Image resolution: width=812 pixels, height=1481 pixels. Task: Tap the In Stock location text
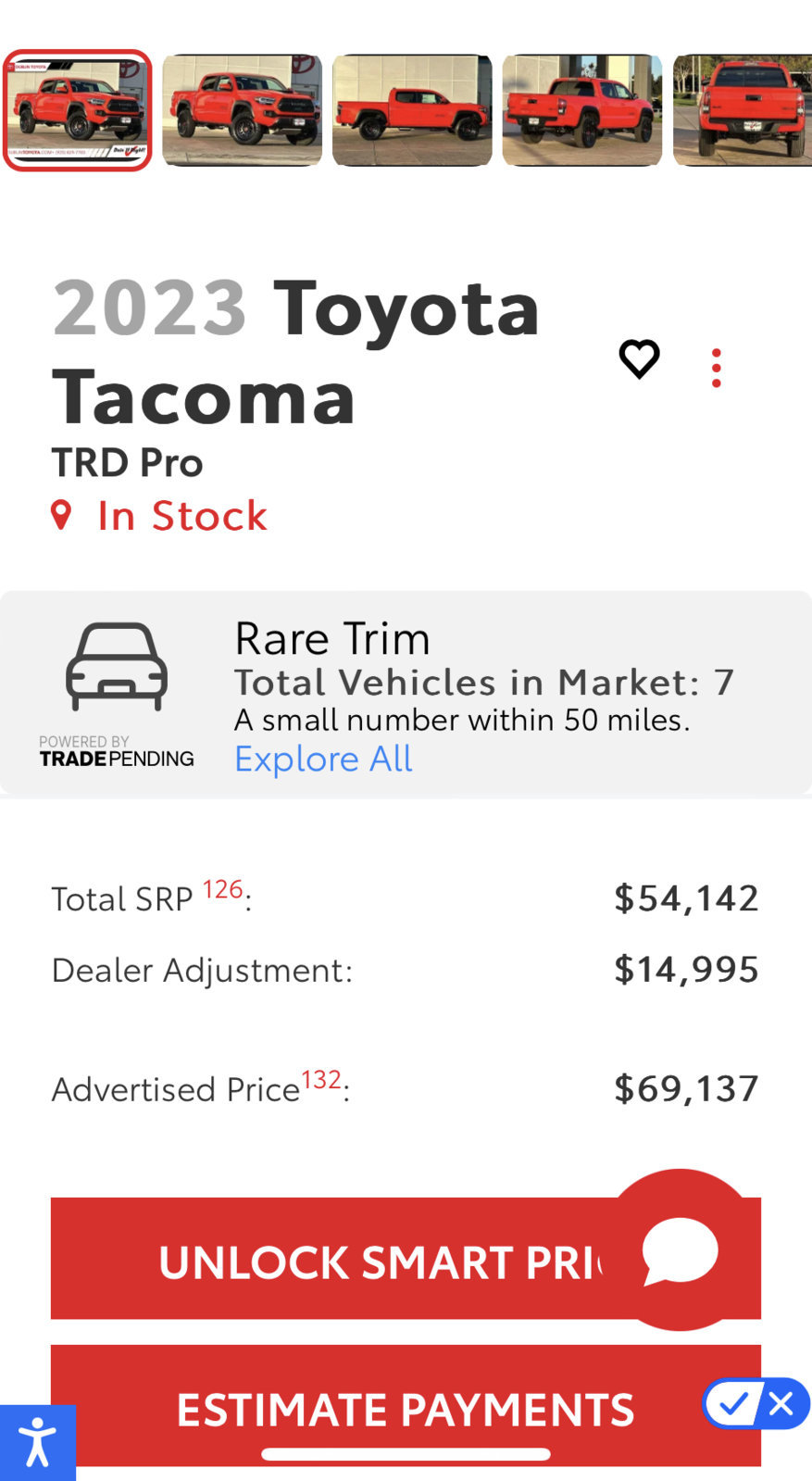[182, 516]
